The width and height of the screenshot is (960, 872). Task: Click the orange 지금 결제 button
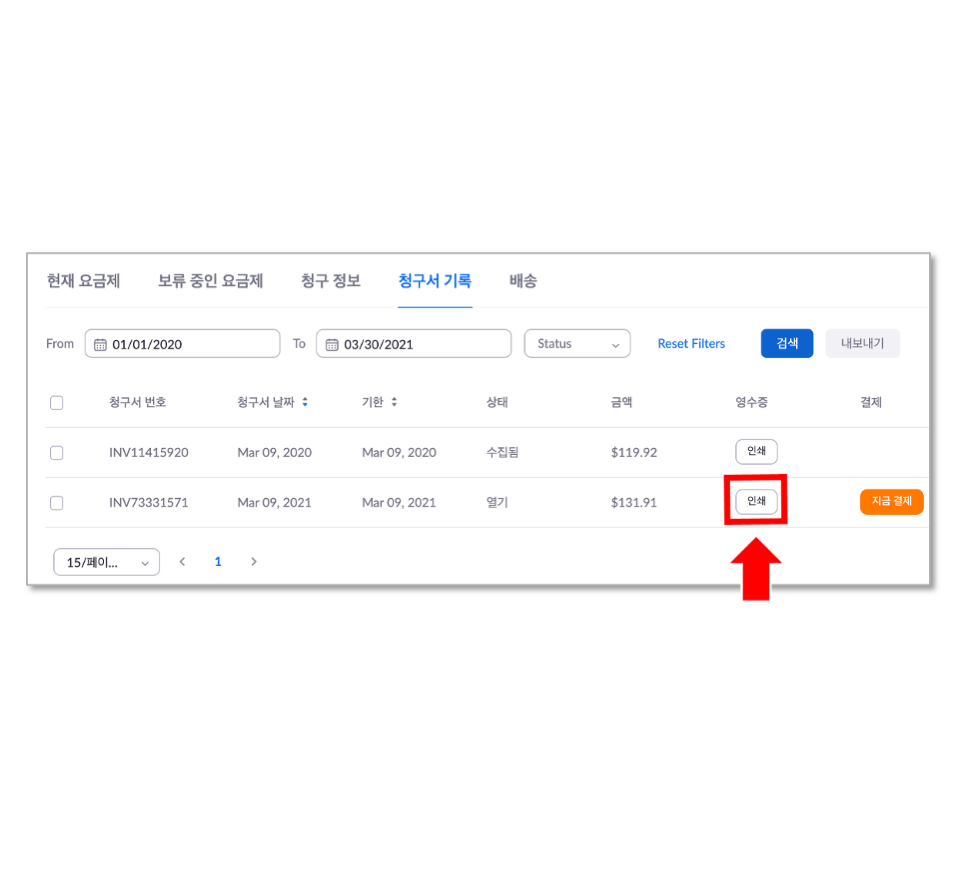point(891,502)
